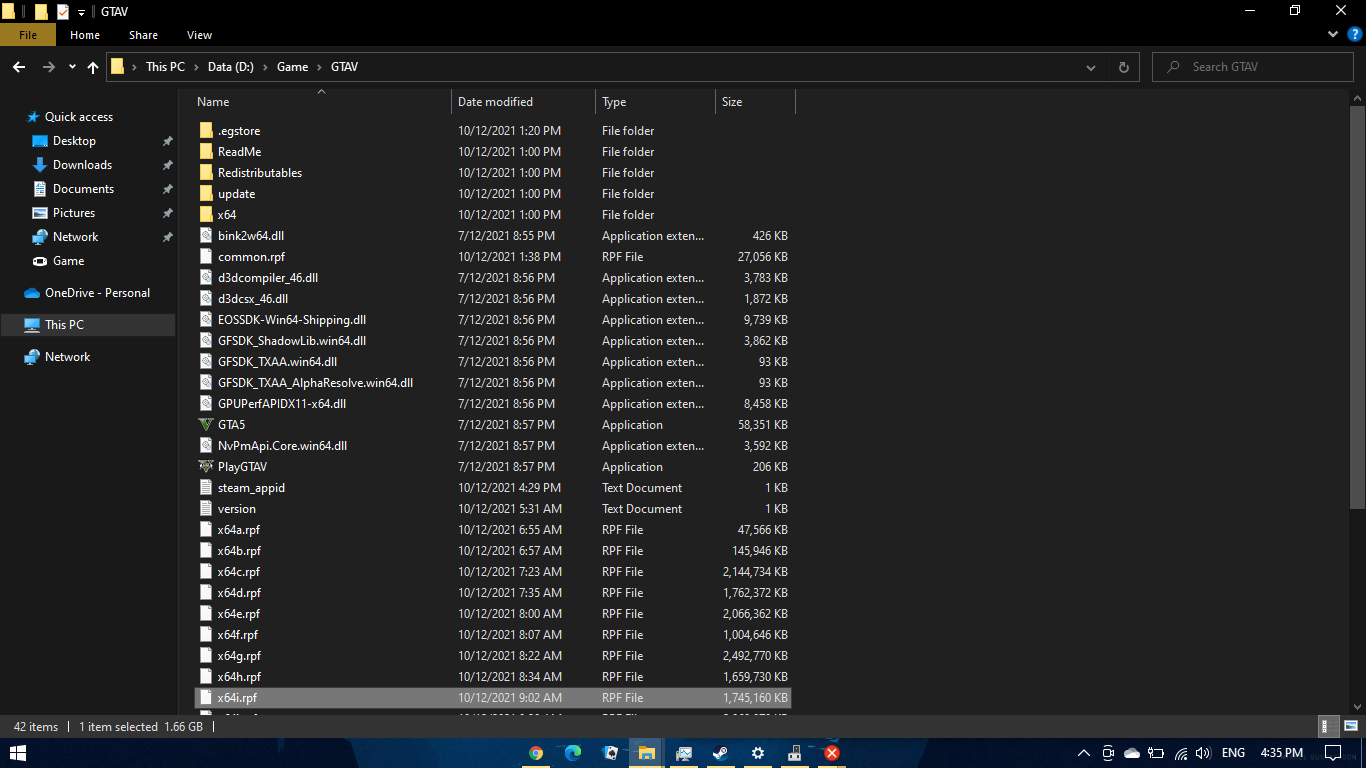
Task: Open Customize Quick Access Toolbar dropdown
Action: [x=81, y=12]
